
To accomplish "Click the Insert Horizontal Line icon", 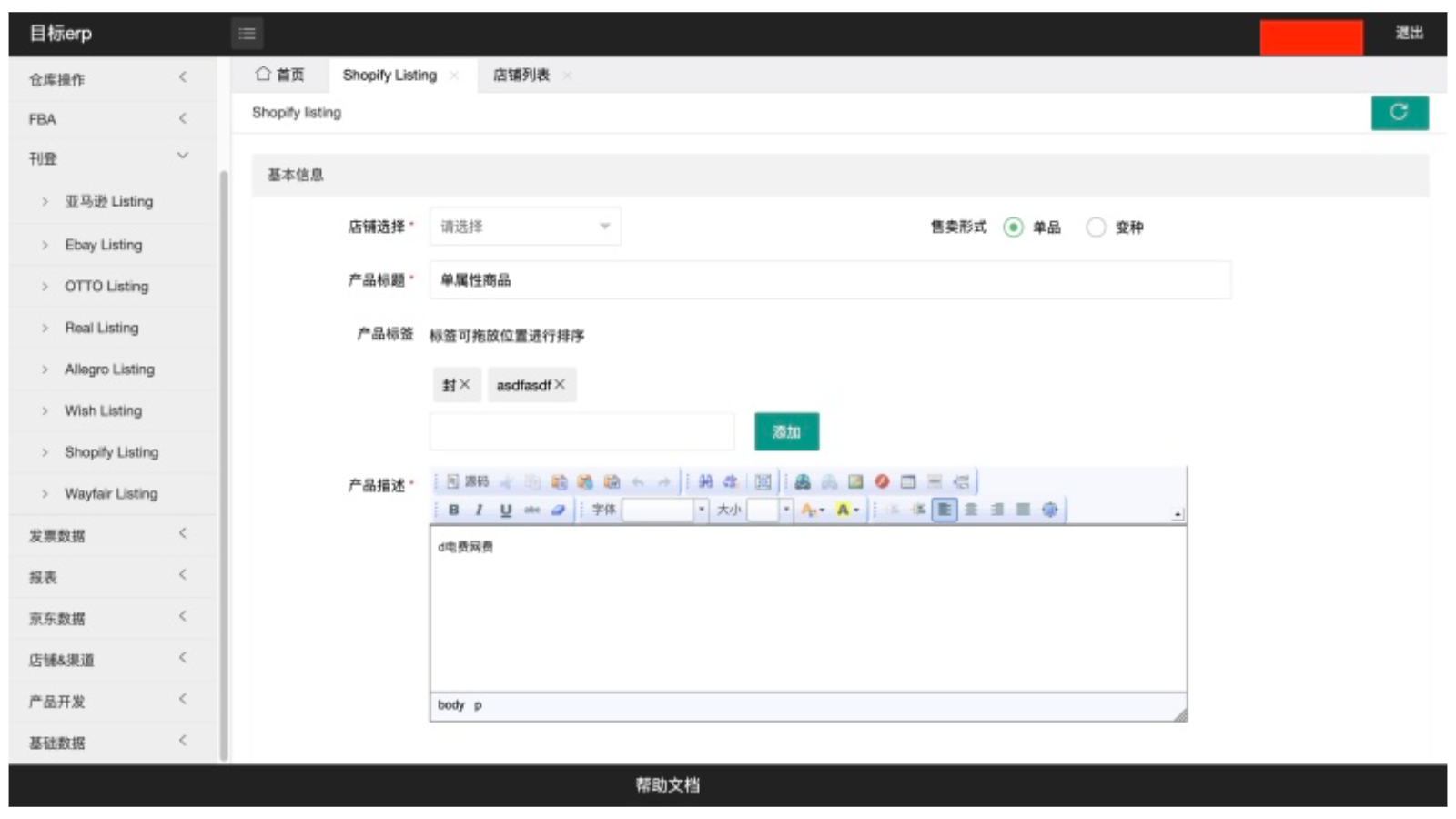I will [x=935, y=481].
